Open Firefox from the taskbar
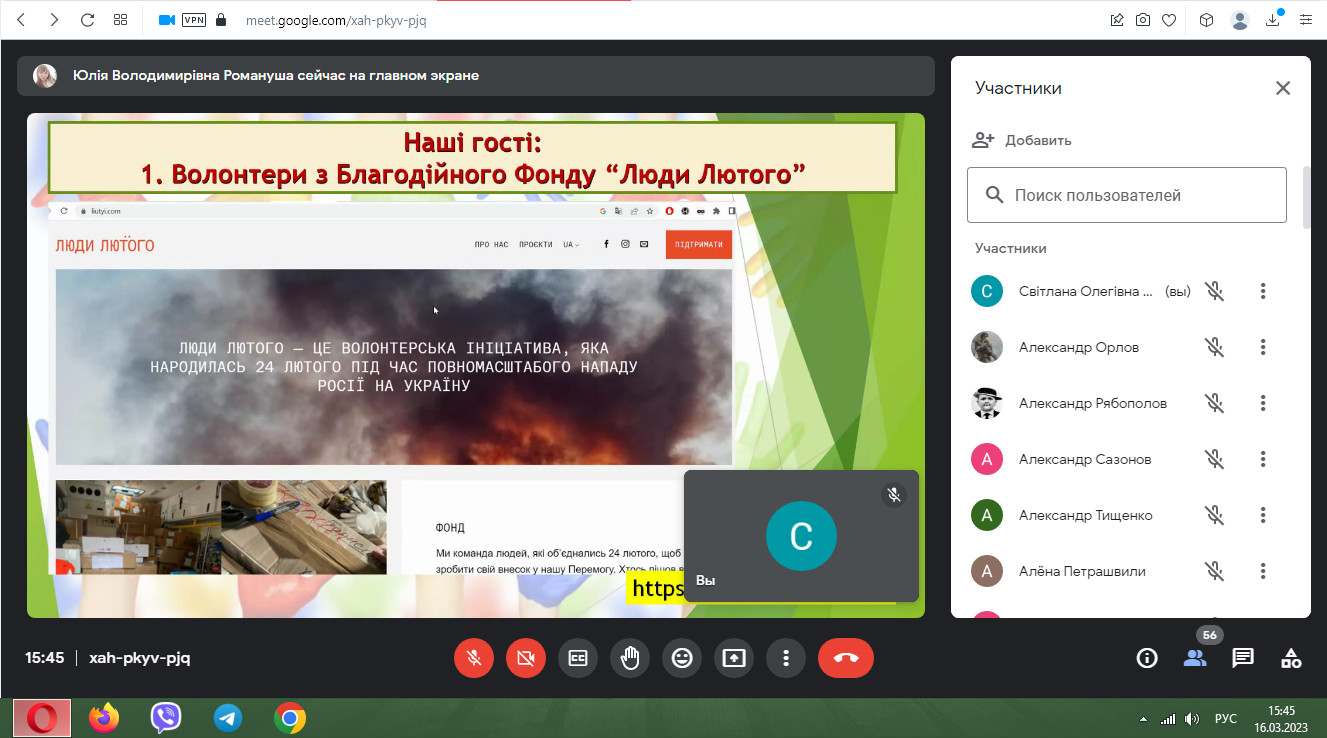This screenshot has height=738, width=1327. [104, 718]
